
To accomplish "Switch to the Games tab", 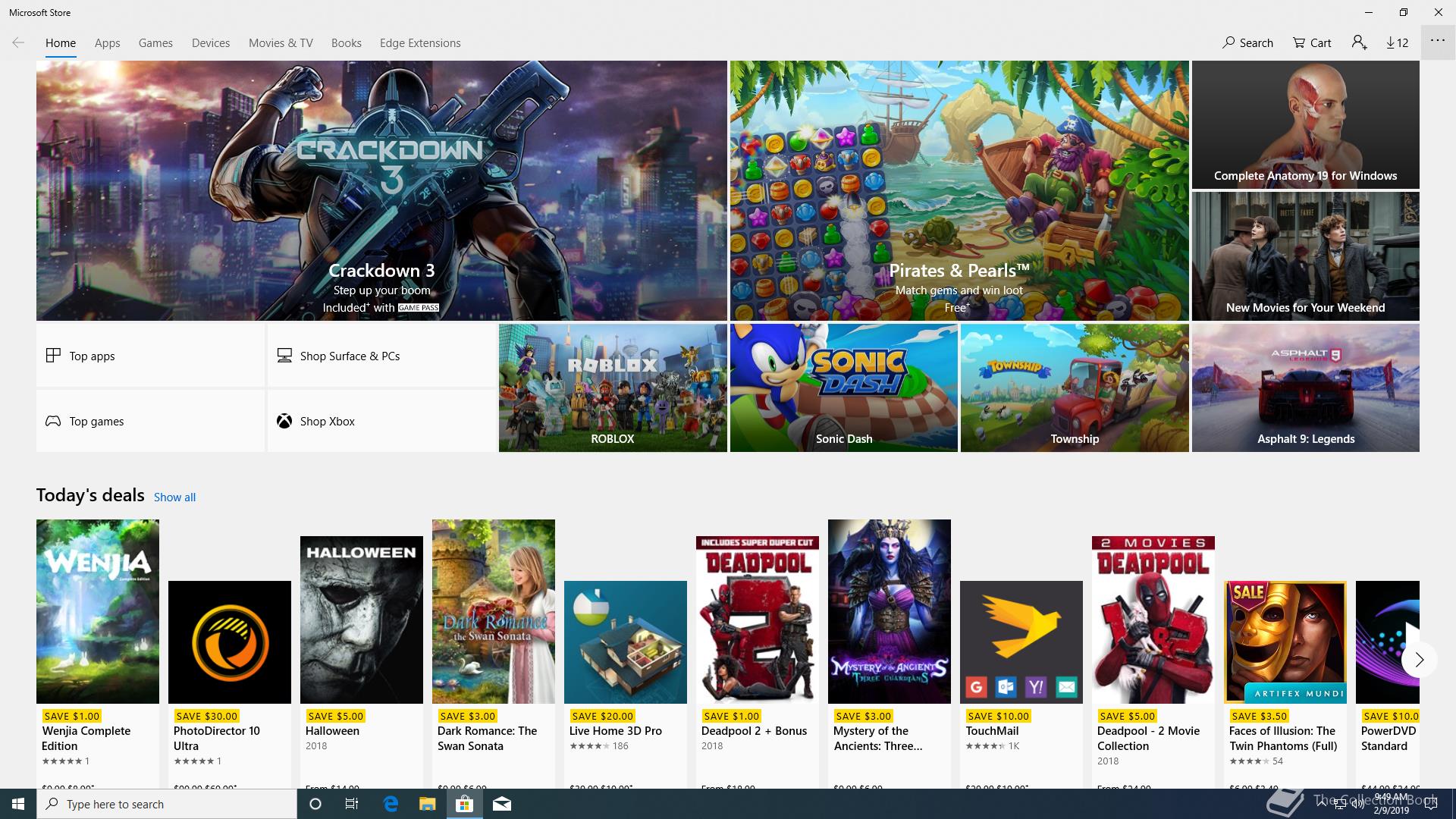I will tap(155, 43).
